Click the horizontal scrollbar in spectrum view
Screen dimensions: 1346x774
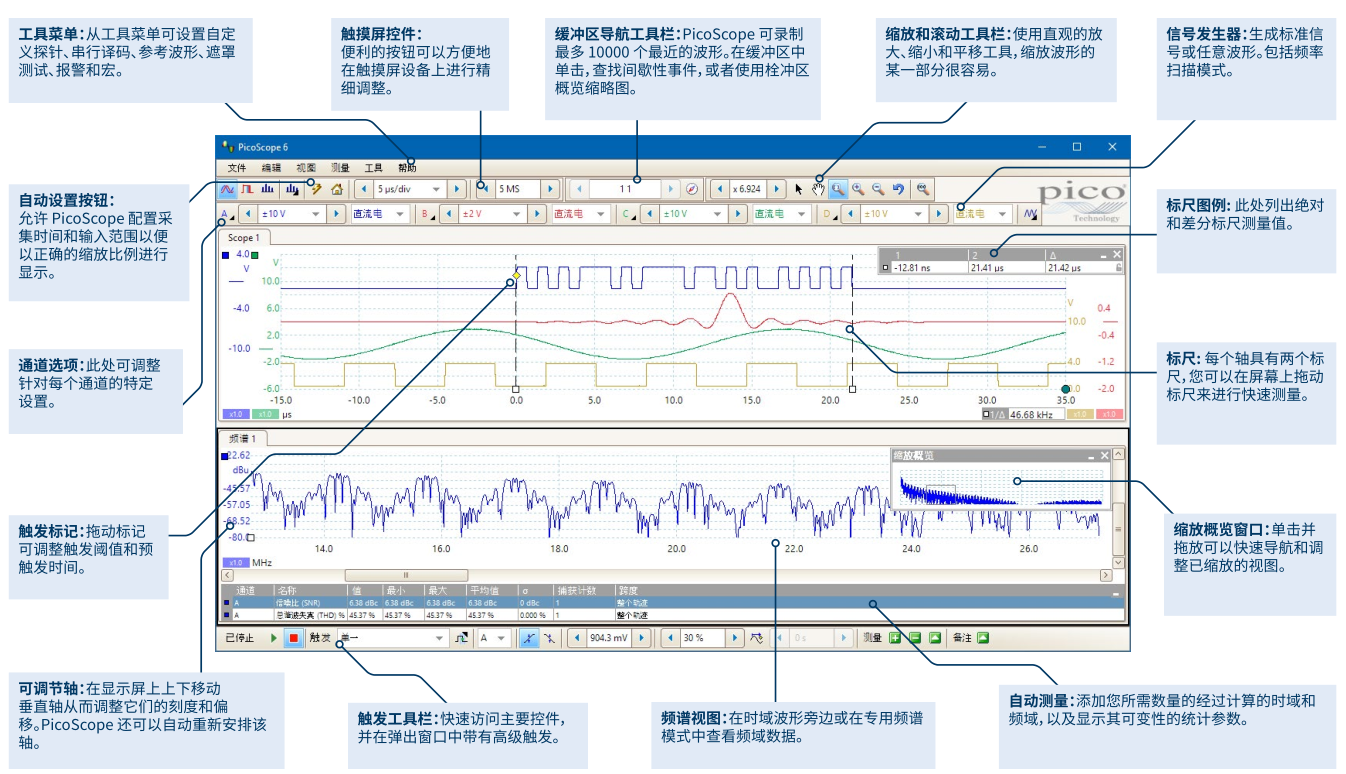point(406,575)
